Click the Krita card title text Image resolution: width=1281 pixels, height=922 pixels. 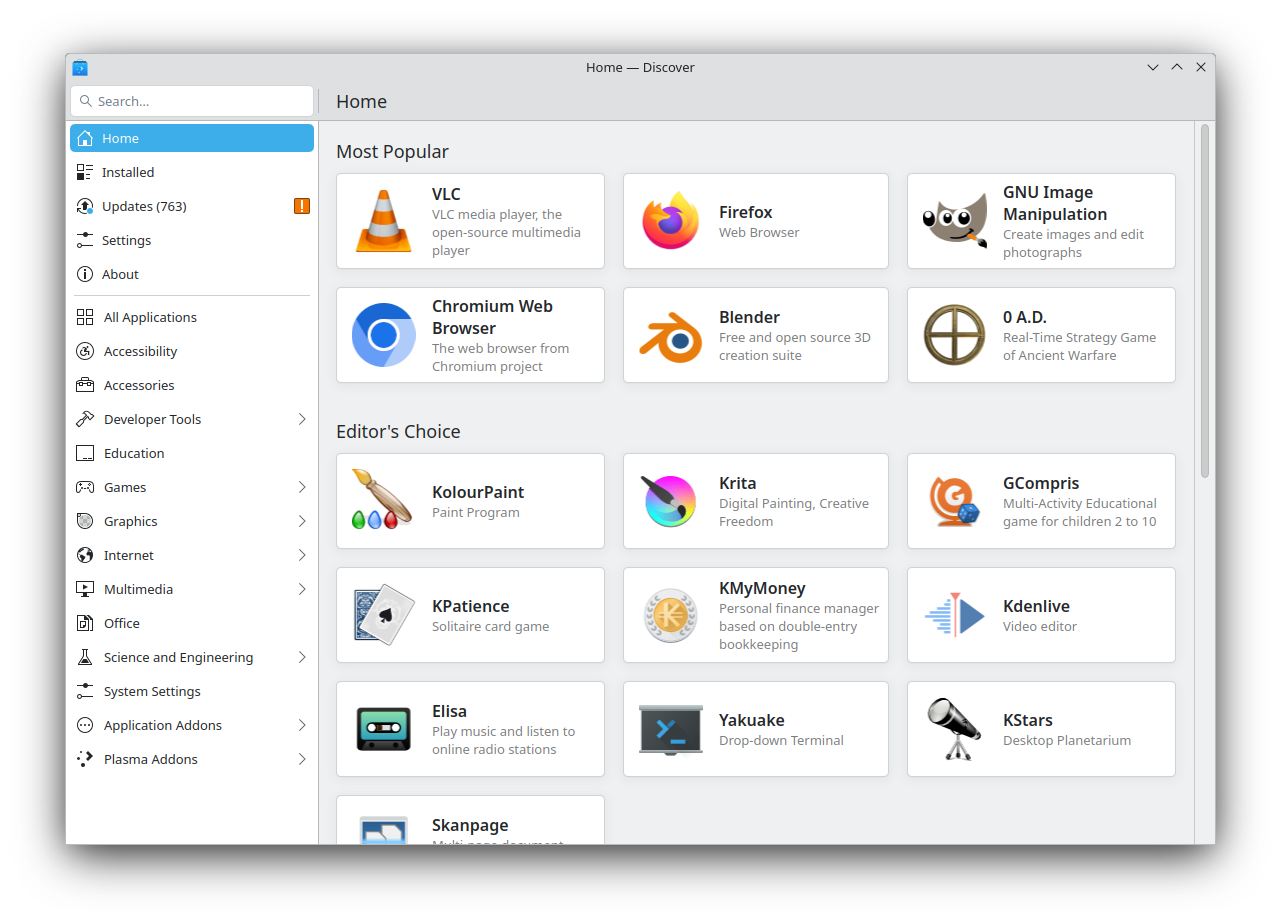point(737,483)
